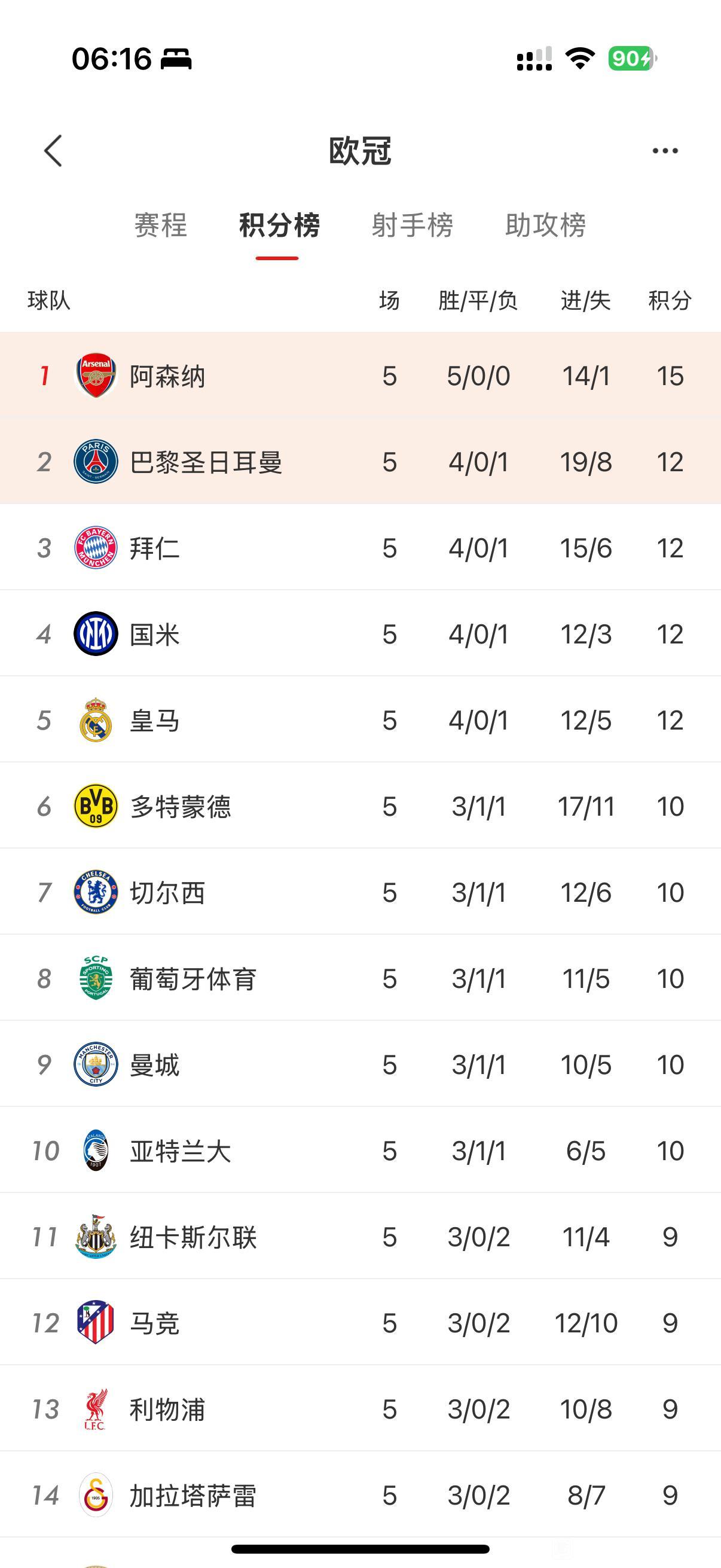Tap the Borussia Dortmund BVB logo
The height and width of the screenshot is (1568, 721).
[x=96, y=807]
